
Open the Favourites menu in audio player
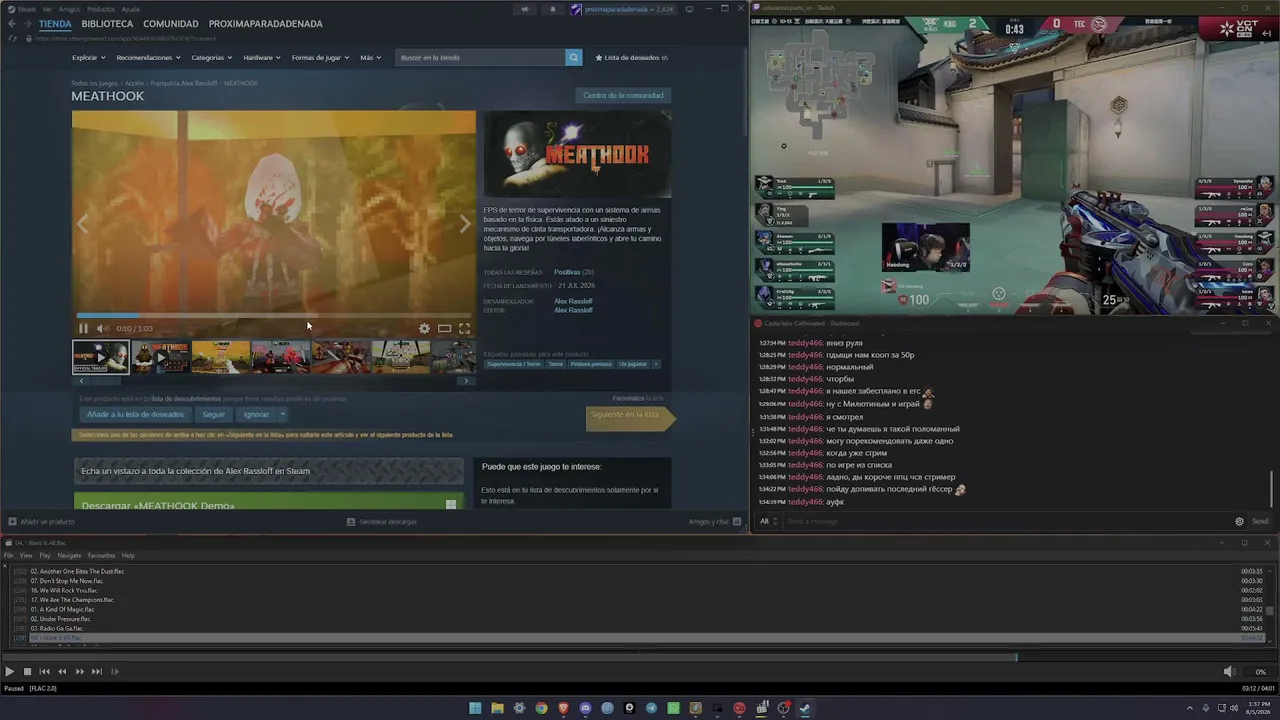point(101,555)
